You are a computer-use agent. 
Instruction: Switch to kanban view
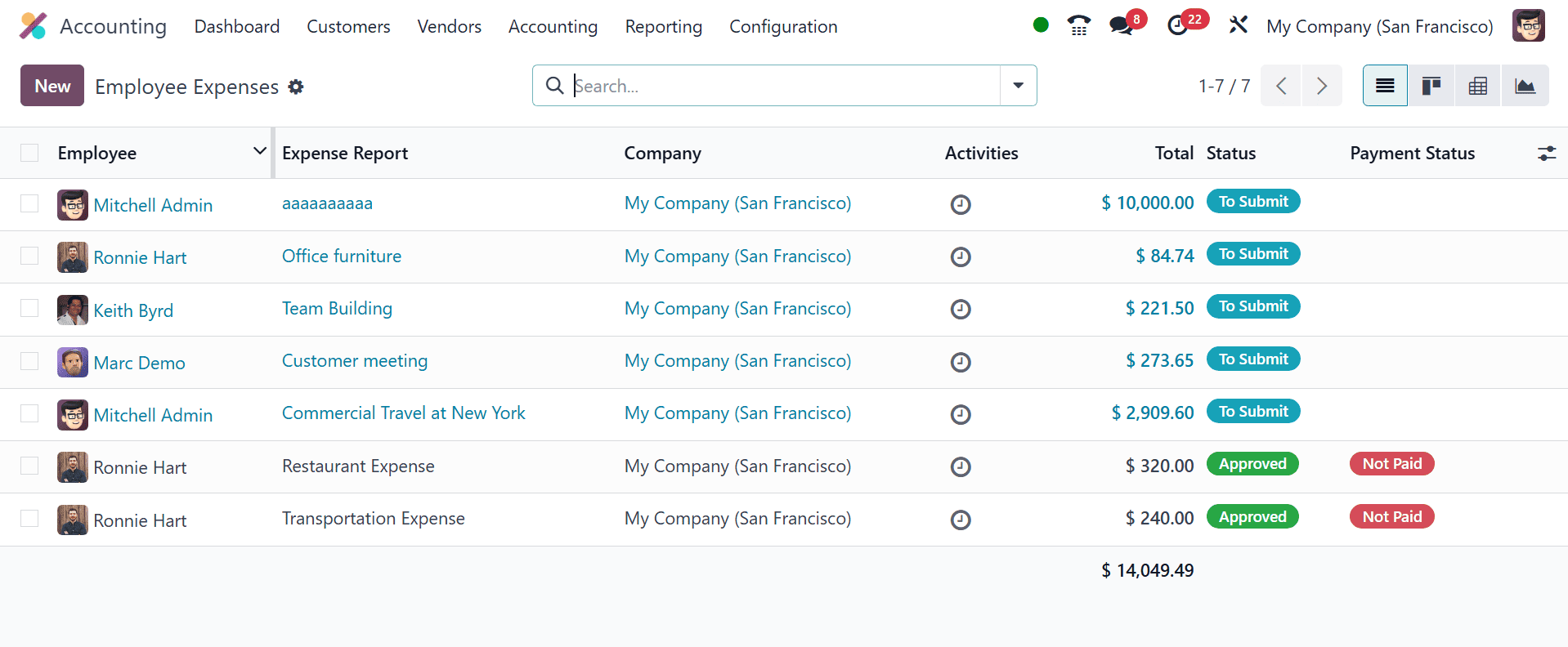coord(1431,86)
